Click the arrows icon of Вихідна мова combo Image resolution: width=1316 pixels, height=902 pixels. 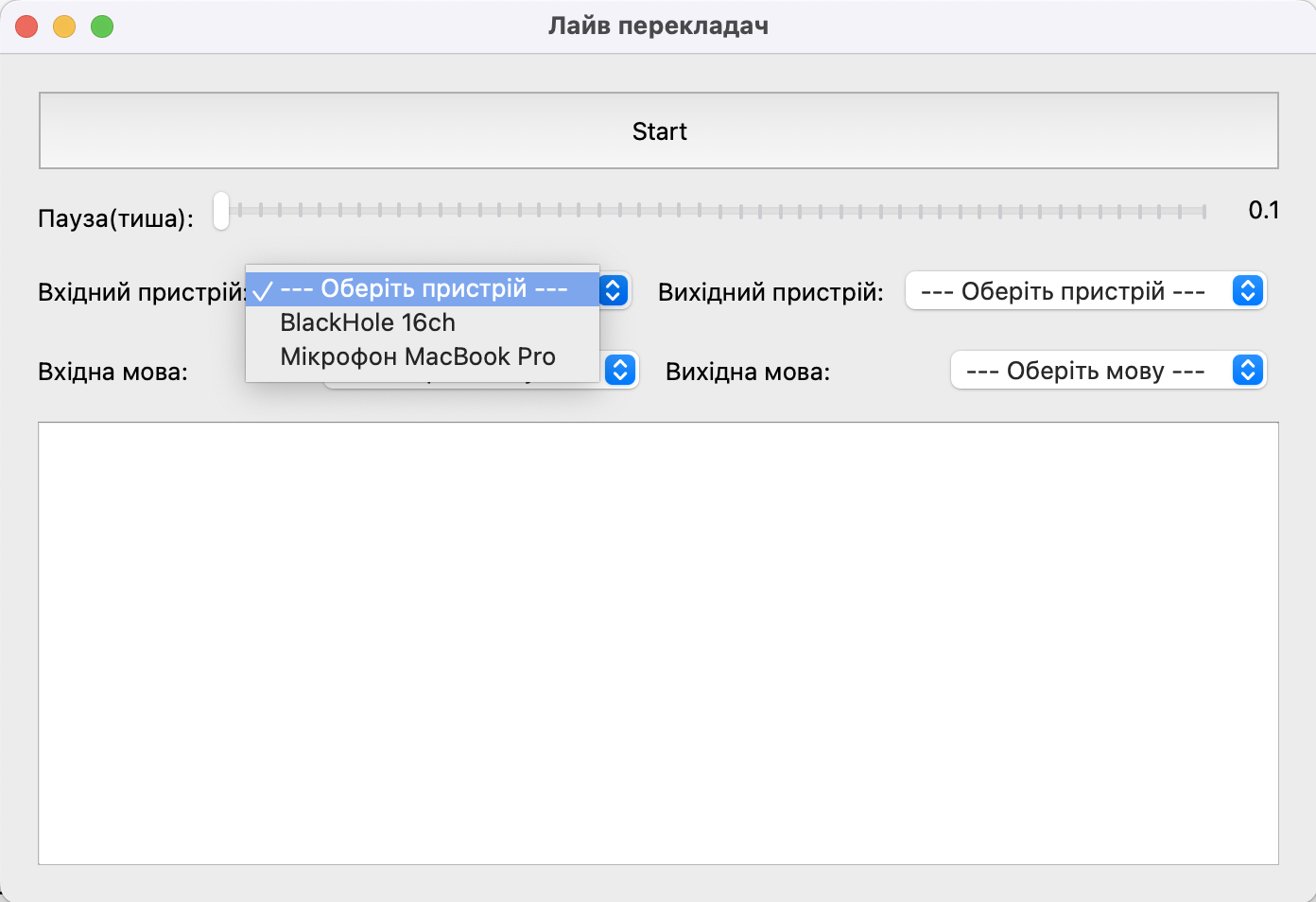[x=1247, y=371]
